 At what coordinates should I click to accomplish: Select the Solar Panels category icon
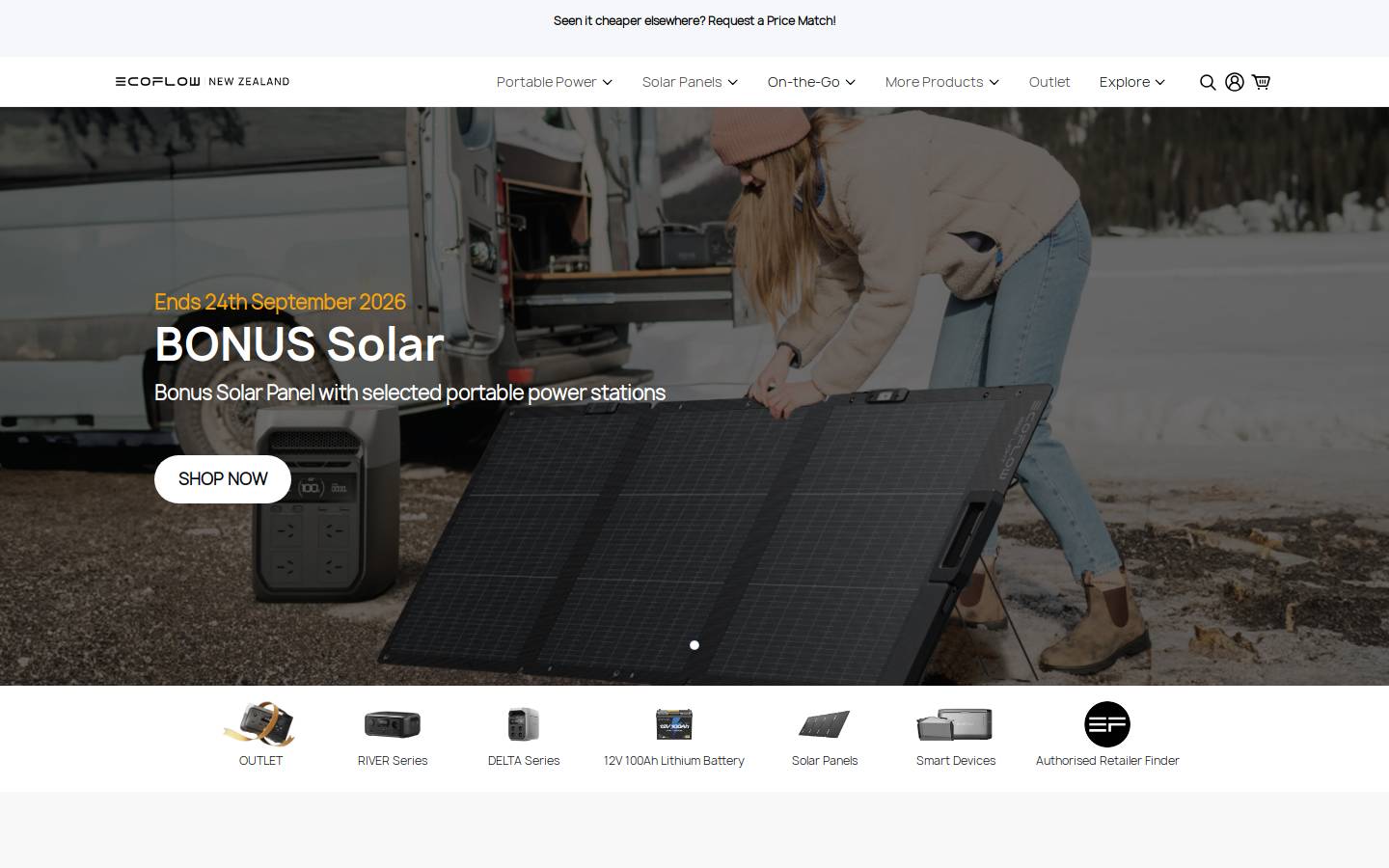point(825,724)
